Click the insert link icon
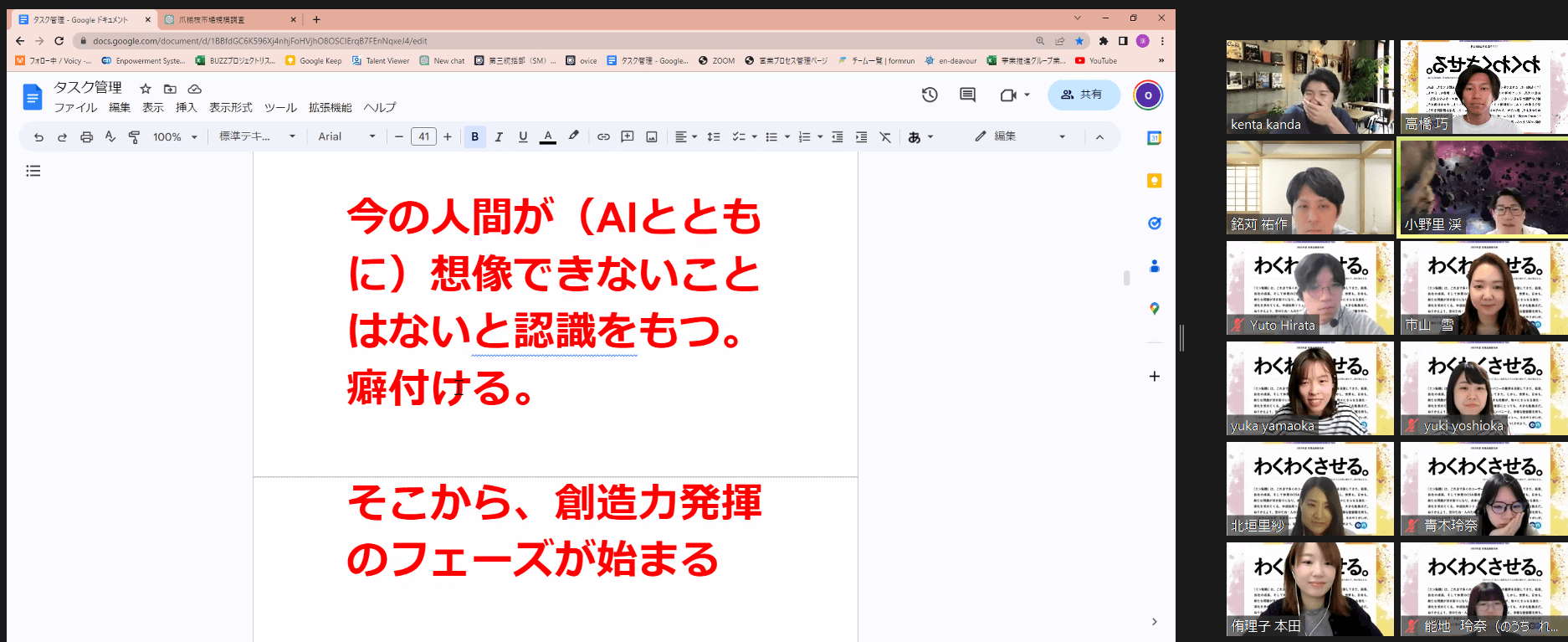Image resolution: width=1568 pixels, height=642 pixels. click(603, 137)
